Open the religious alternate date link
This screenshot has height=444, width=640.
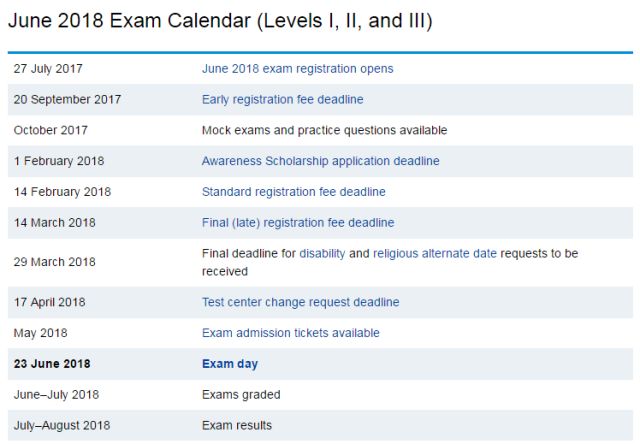point(435,254)
